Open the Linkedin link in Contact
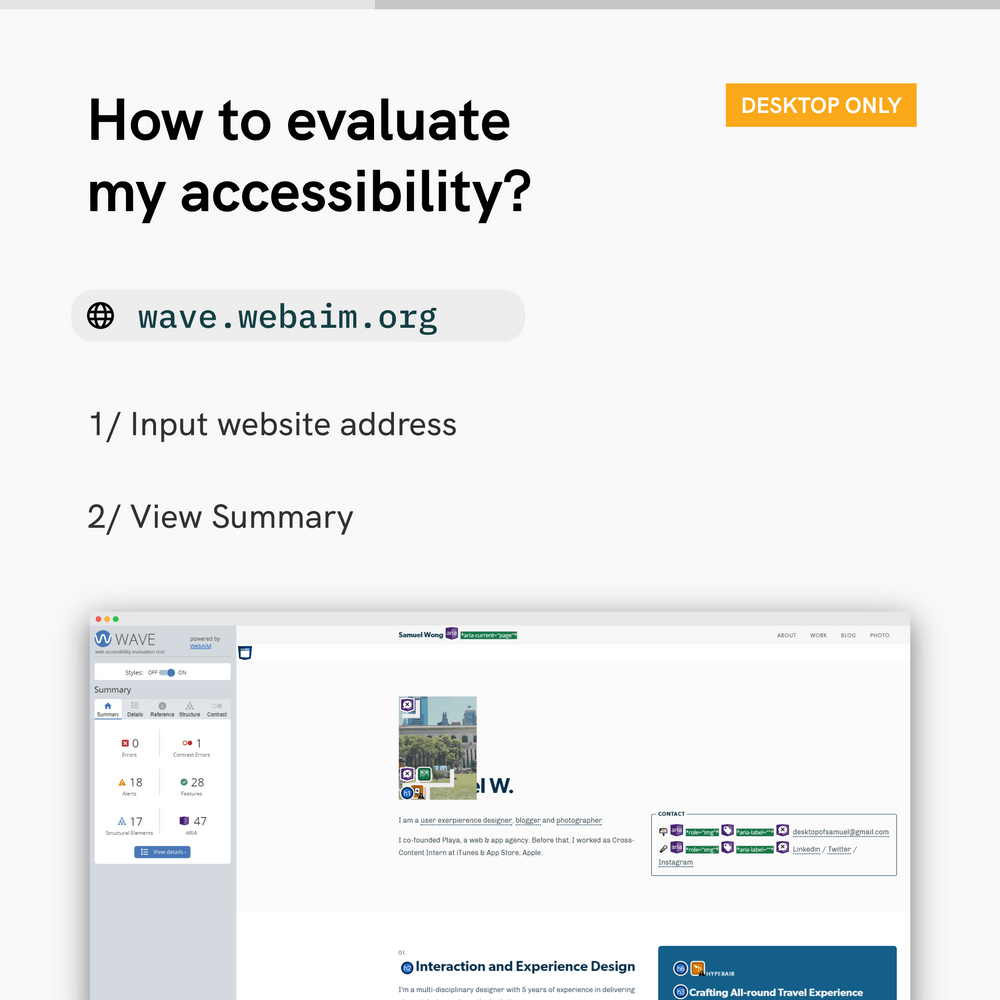1000x1000 pixels. click(x=806, y=848)
